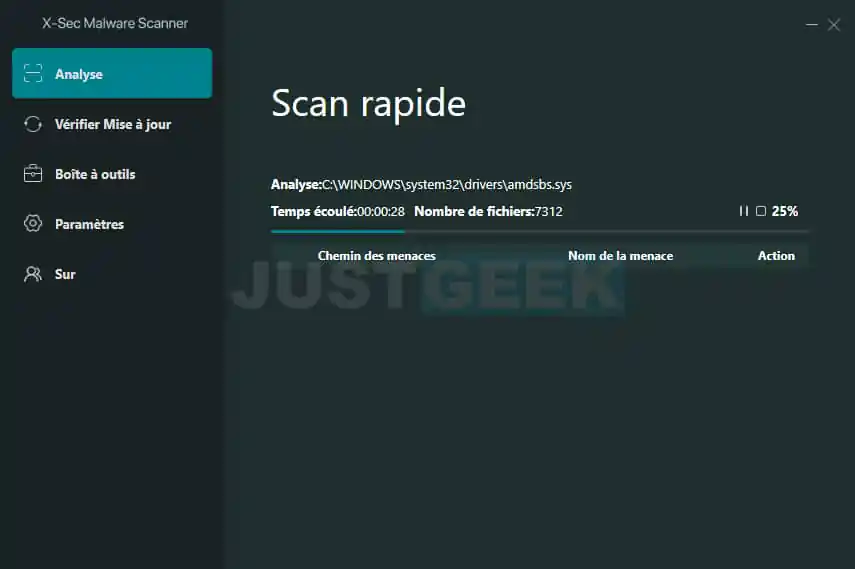Stop the scan with the square button

[761, 211]
